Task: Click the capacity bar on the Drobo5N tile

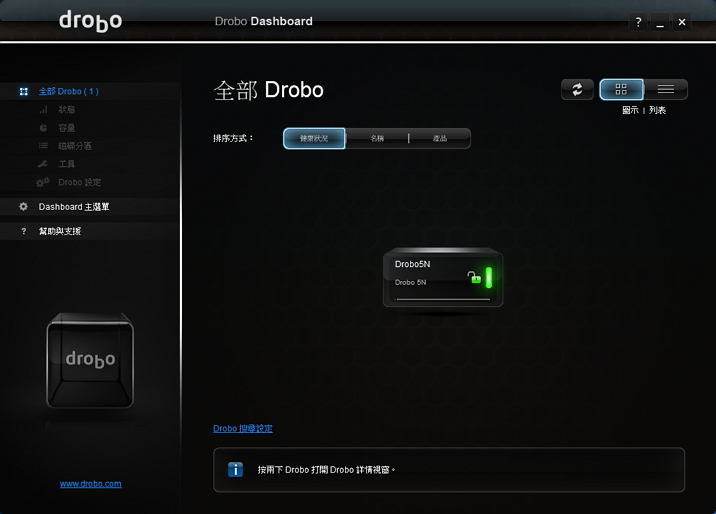Action: tap(443, 299)
